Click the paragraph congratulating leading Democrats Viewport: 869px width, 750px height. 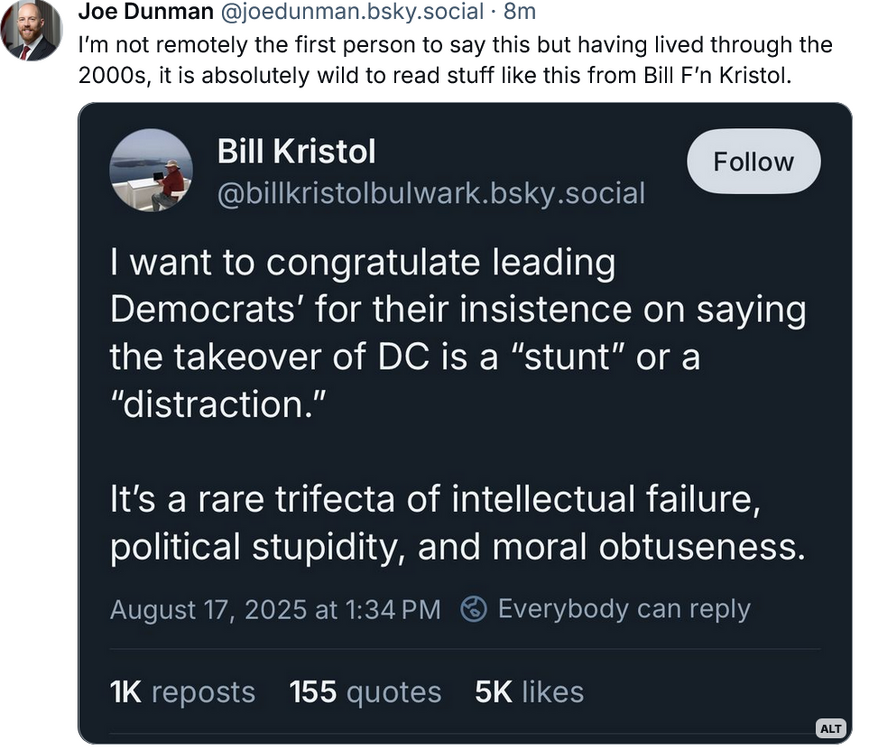point(456,333)
